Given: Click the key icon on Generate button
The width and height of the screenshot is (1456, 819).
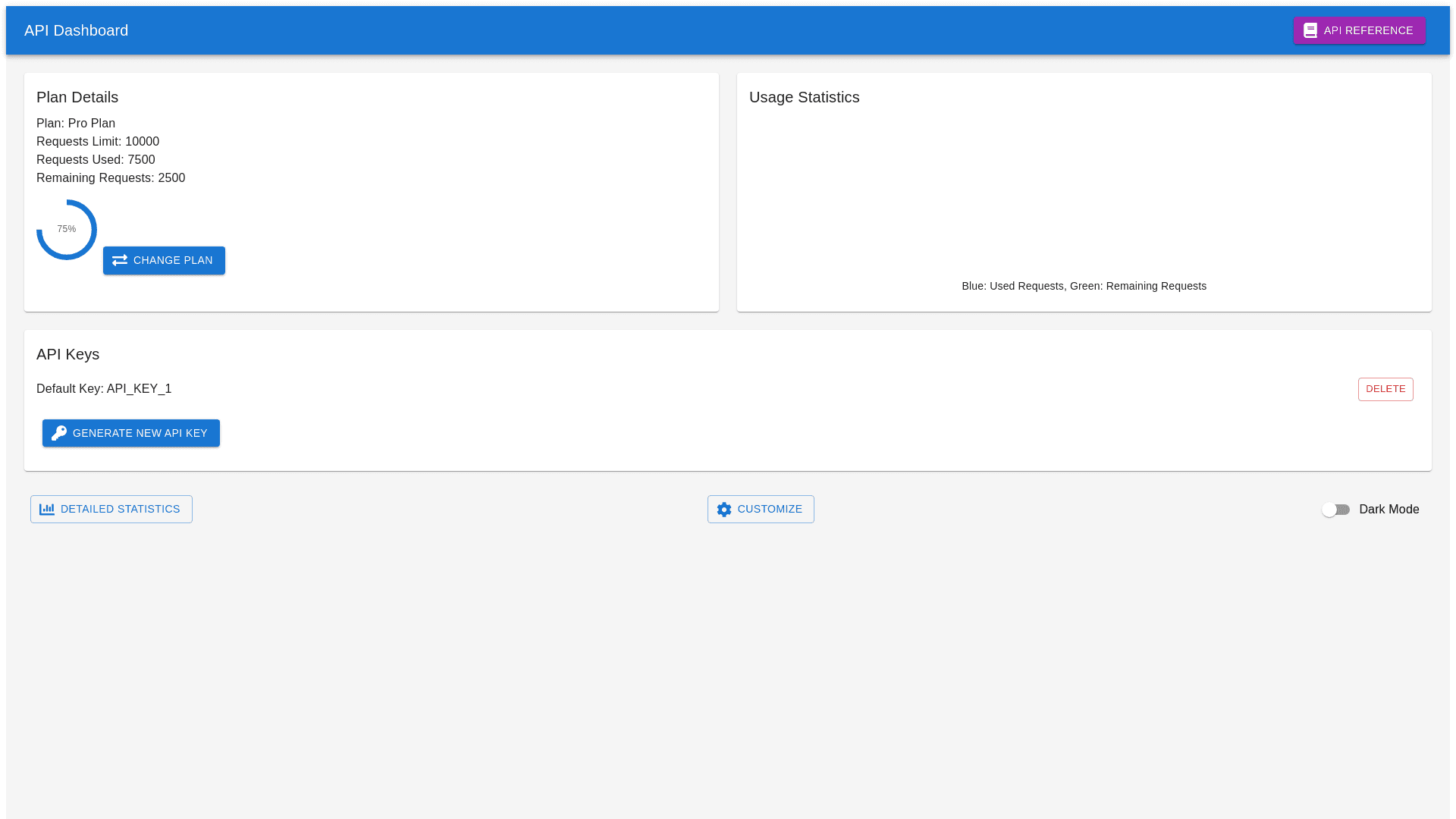Looking at the screenshot, I should 59,433.
